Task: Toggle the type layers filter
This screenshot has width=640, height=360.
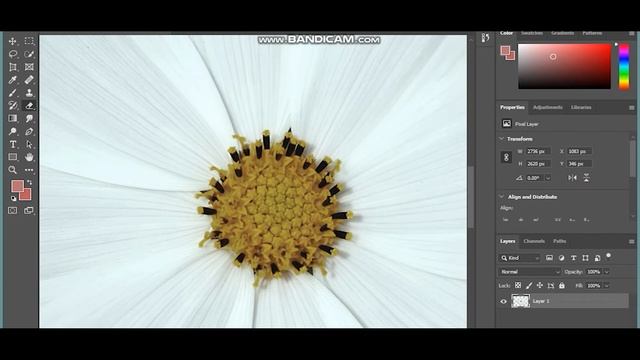Action: pos(573,258)
